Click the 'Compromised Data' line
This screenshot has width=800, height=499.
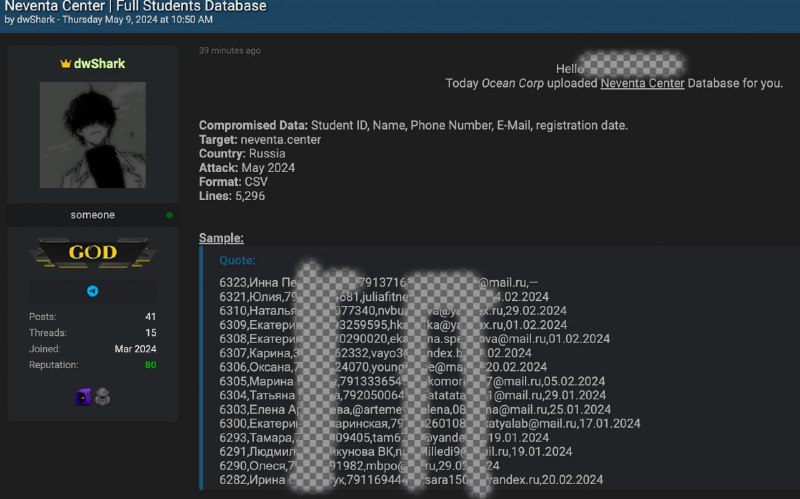click(413, 126)
